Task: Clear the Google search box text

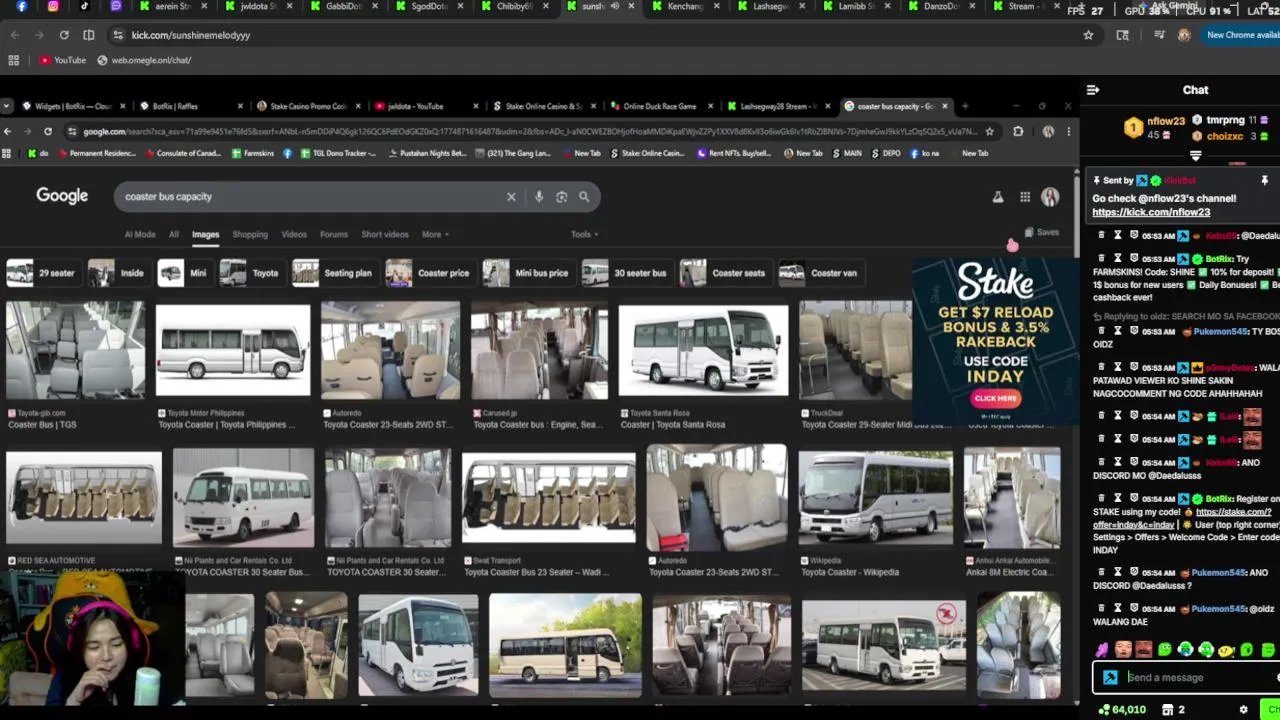Action: point(511,197)
